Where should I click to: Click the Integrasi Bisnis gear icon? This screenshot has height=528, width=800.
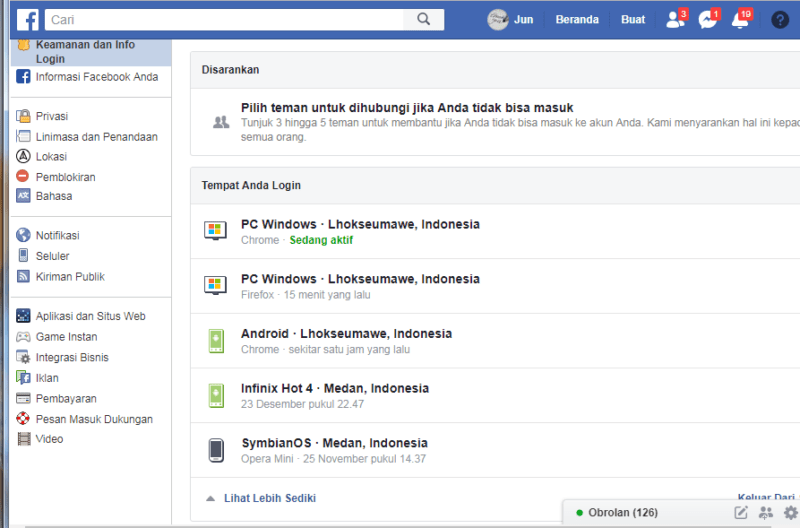pos(23,357)
